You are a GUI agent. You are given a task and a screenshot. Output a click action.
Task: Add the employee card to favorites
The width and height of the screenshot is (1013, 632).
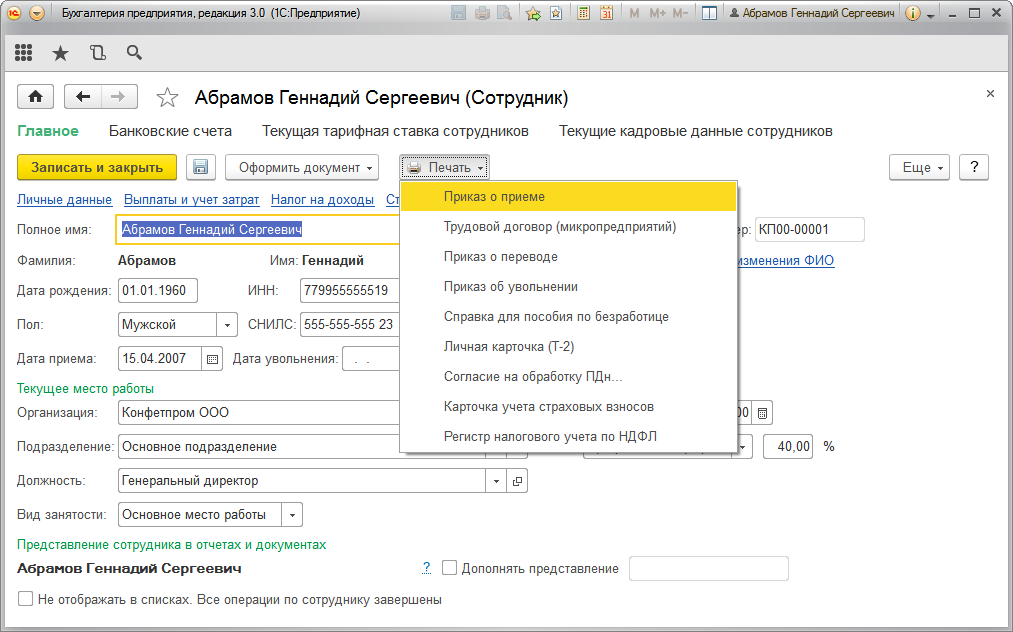point(167,98)
